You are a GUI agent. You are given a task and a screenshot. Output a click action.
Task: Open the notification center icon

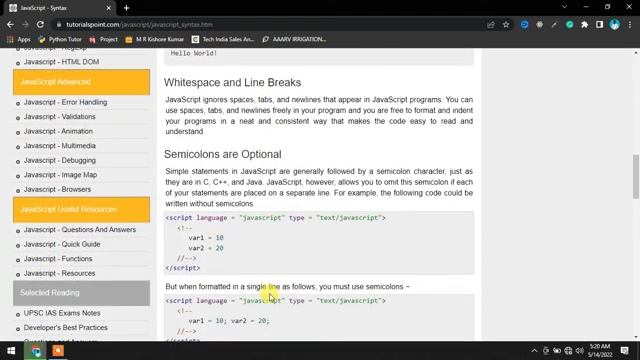coord(624,351)
